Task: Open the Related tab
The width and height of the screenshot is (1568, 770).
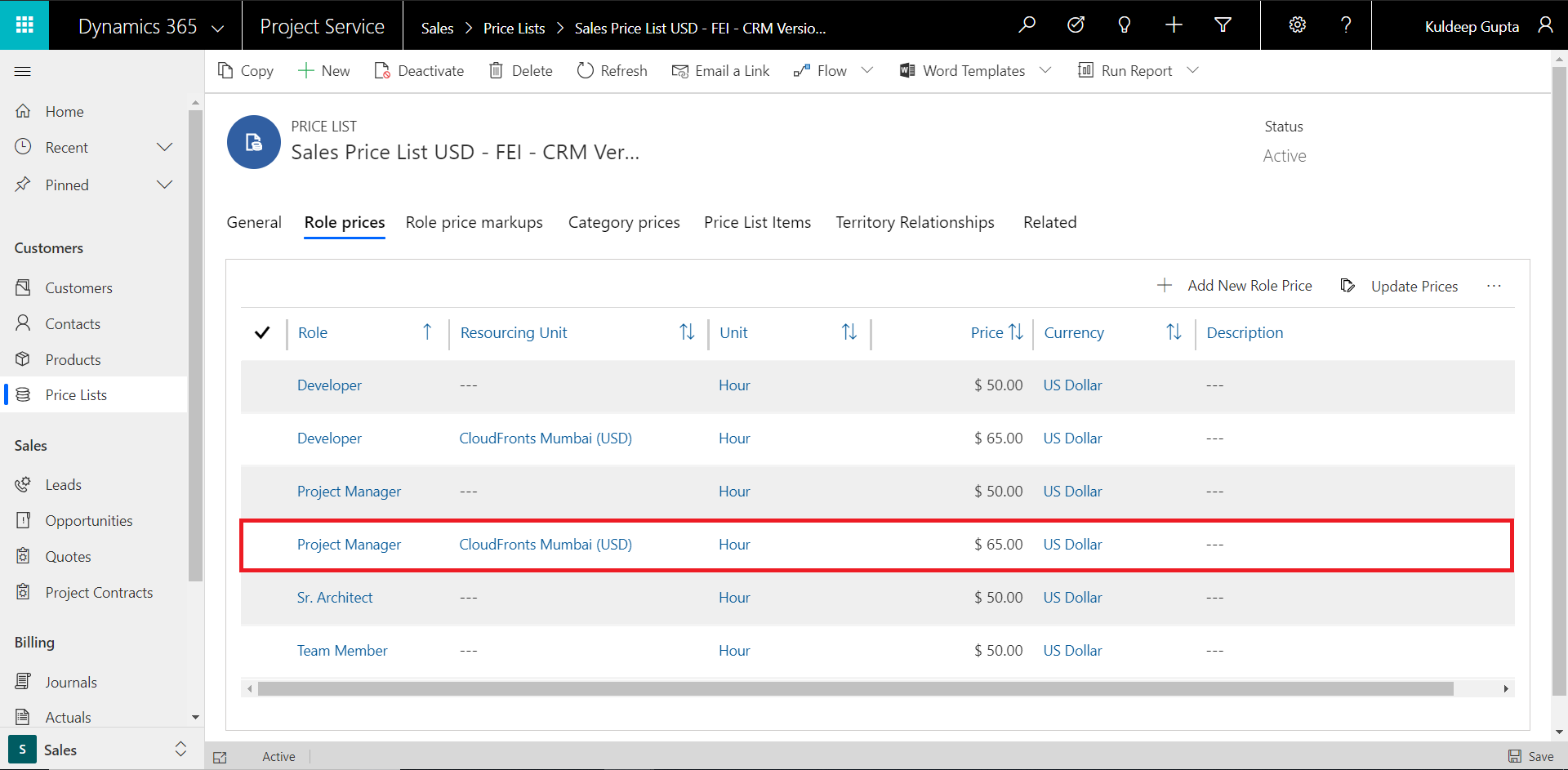Action: [1050, 222]
